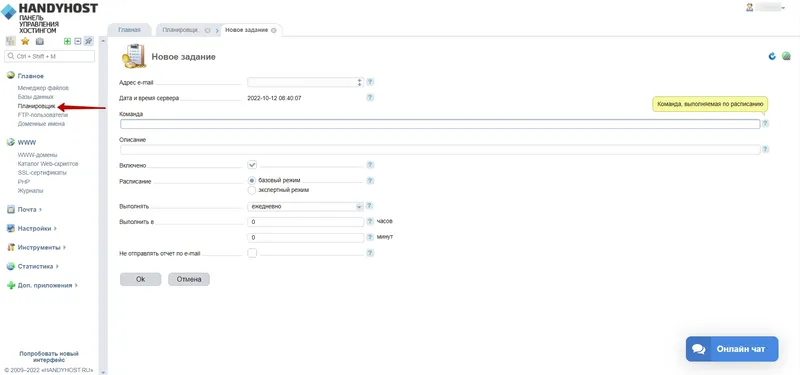The height and width of the screenshot is (375, 800).
Task: Click help icon next to Выполнять dropdown
Action: point(369,206)
